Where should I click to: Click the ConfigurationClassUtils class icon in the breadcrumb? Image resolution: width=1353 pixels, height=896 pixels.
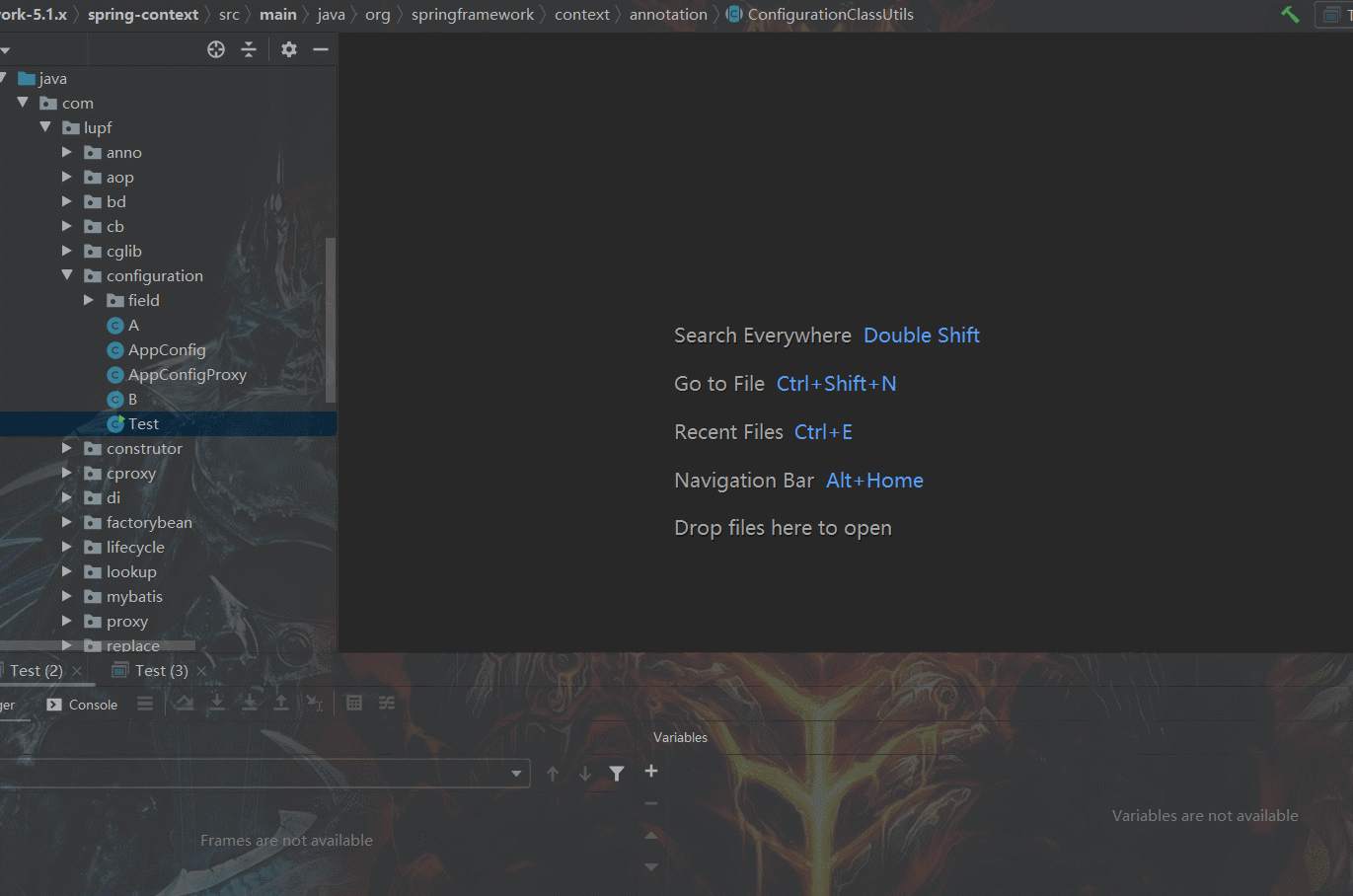[x=734, y=14]
